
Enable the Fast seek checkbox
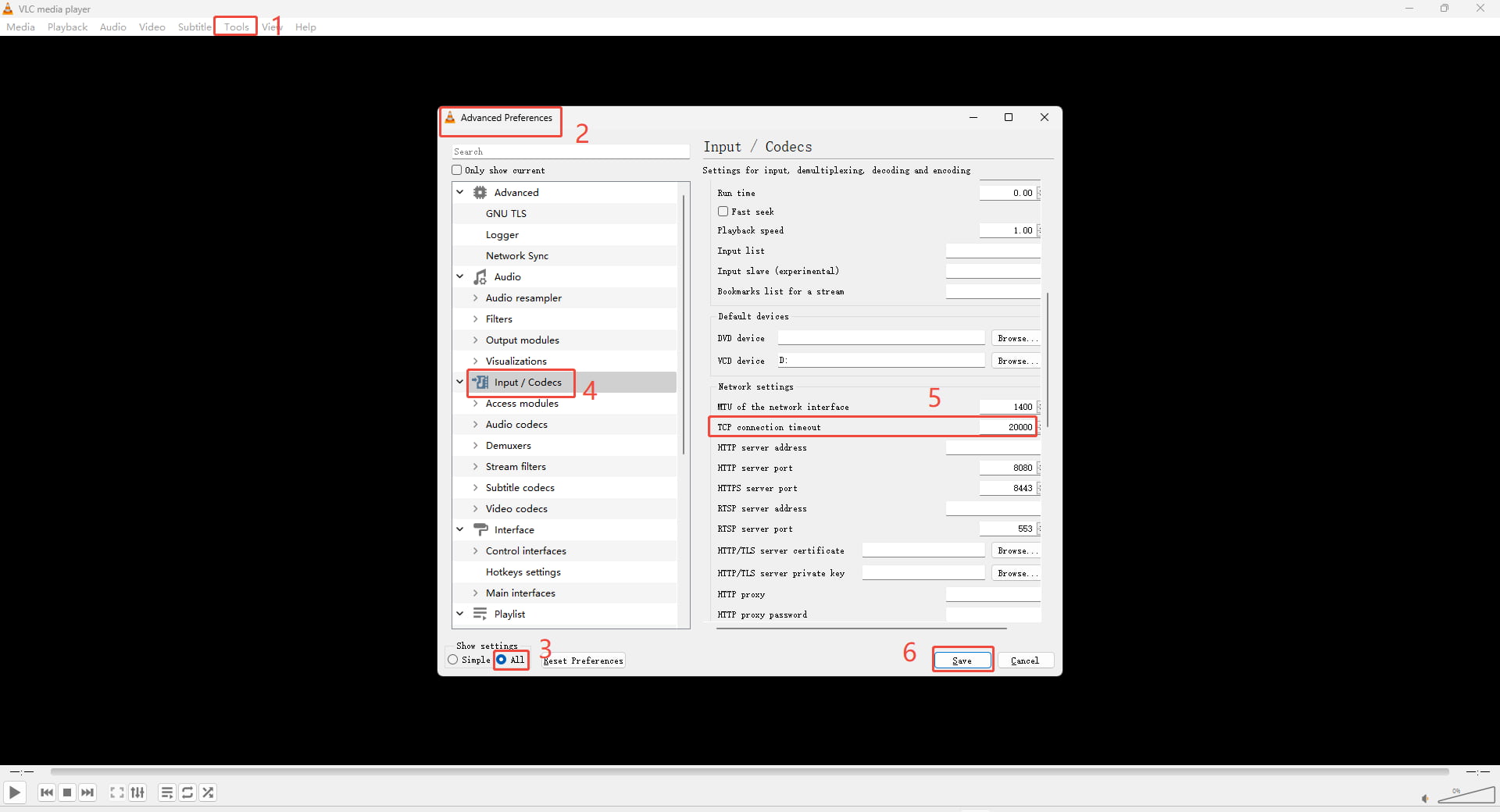coord(723,211)
